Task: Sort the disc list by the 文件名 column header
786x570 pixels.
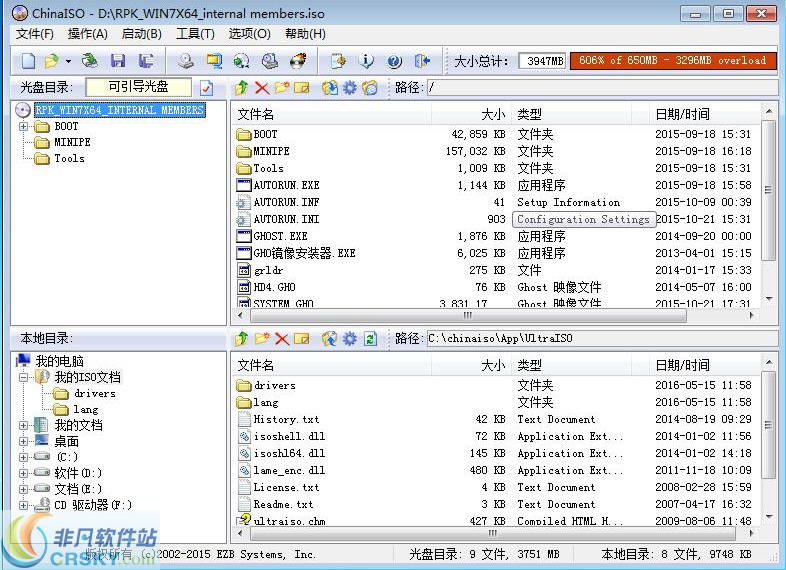Action: click(331, 114)
